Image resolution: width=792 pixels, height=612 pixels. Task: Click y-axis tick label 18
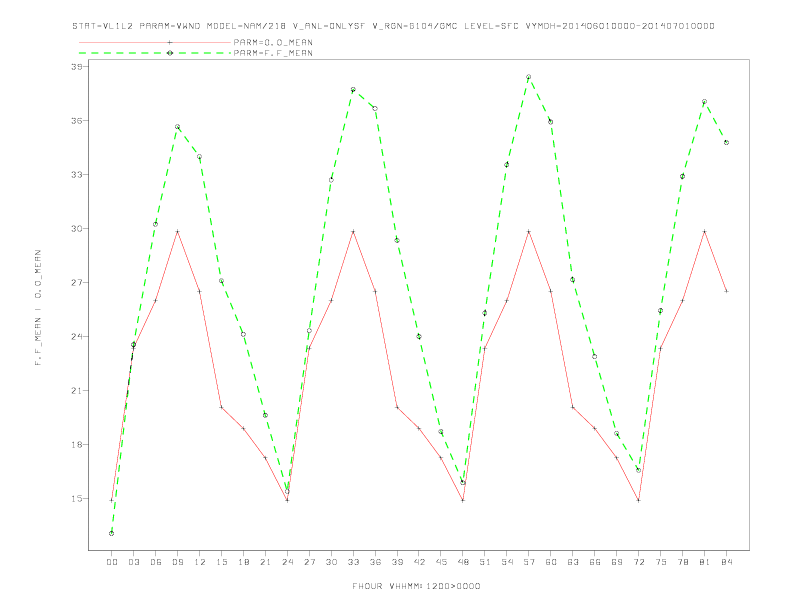click(x=77, y=445)
